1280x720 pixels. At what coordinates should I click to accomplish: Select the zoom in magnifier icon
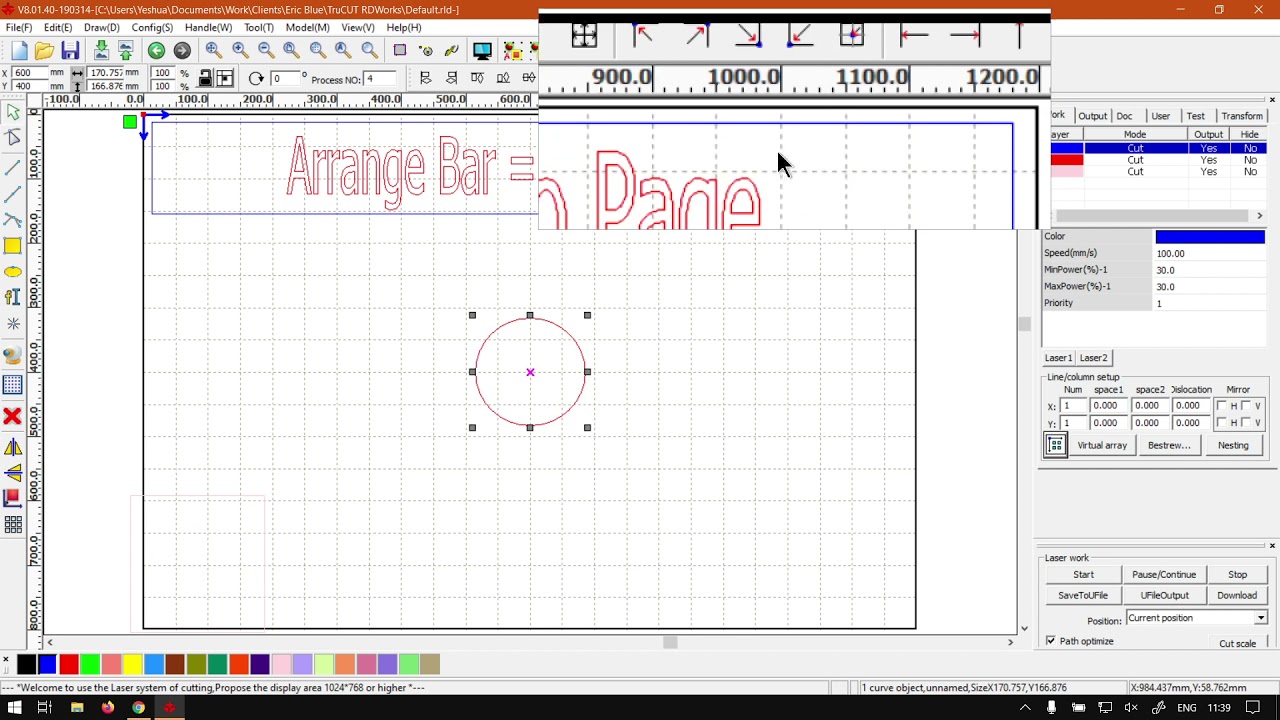(240, 50)
